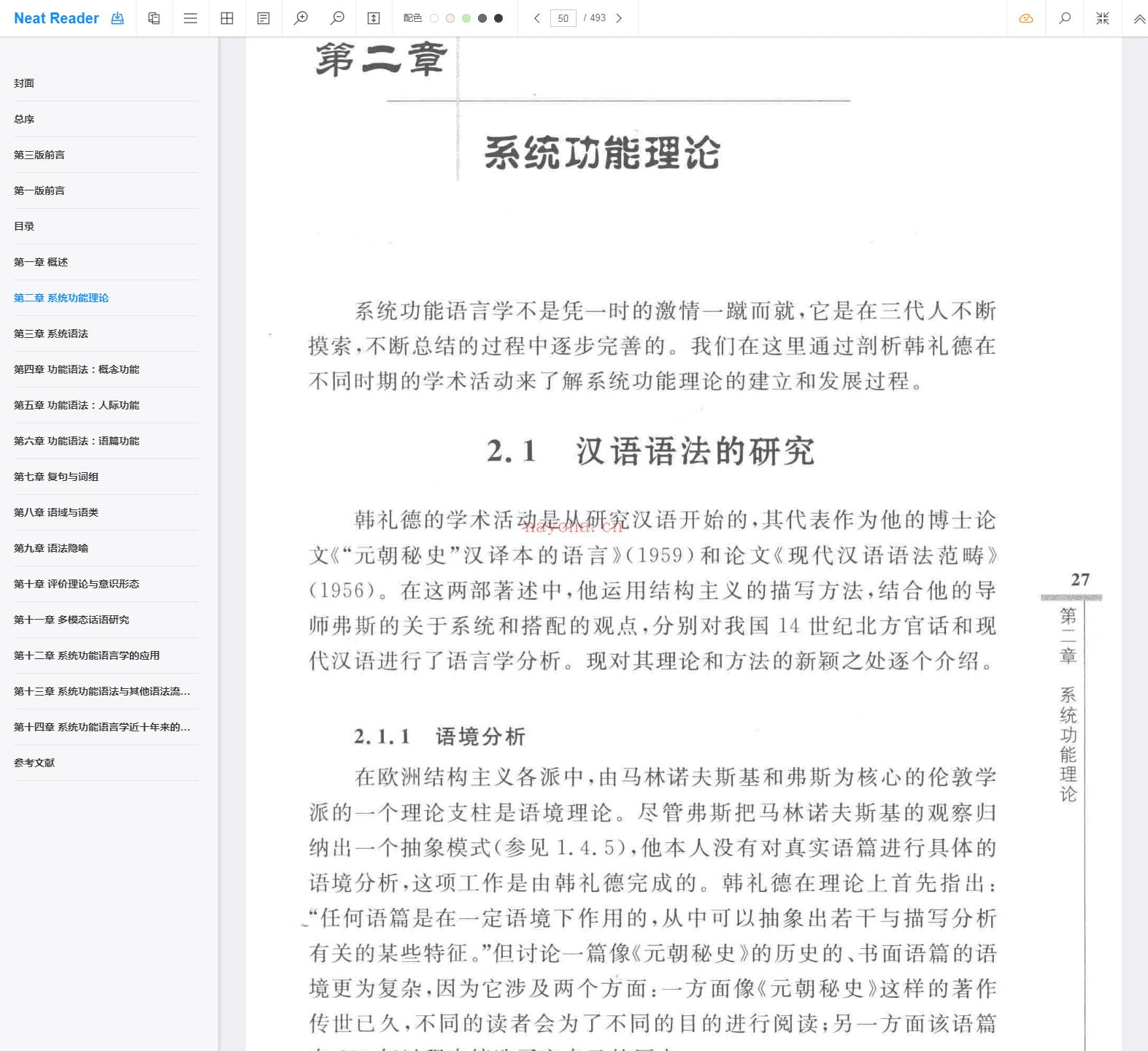
Task: Click the Neat Reader logo text
Action: coord(56,18)
